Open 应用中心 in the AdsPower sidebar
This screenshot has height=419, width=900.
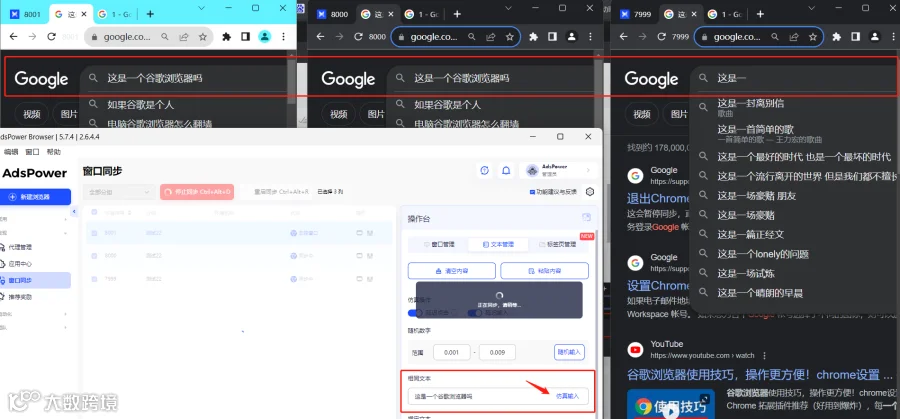pyautogui.click(x=20, y=264)
